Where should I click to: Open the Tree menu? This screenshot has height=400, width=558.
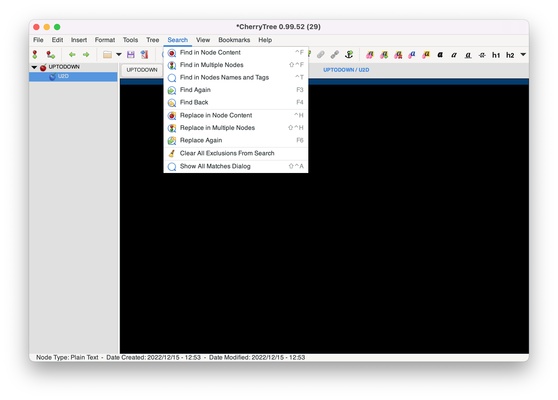pos(153,40)
